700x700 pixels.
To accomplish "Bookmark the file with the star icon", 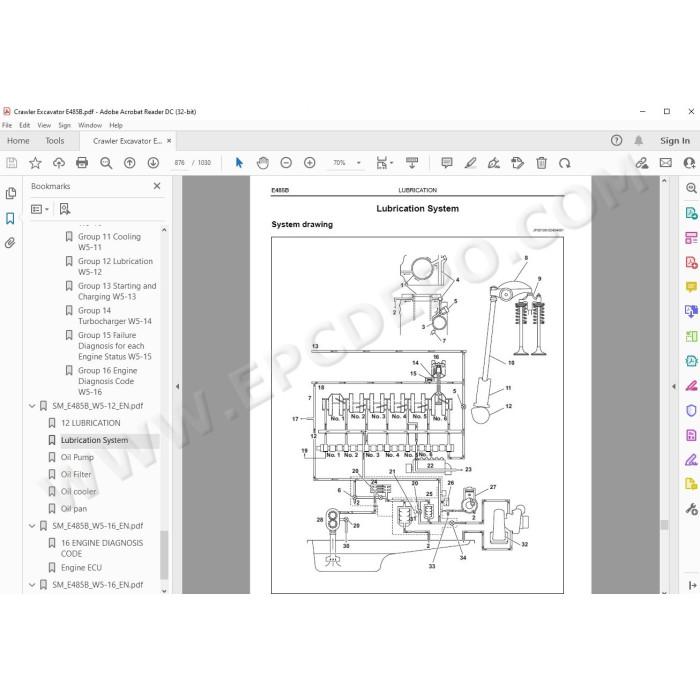I will click(x=35, y=163).
